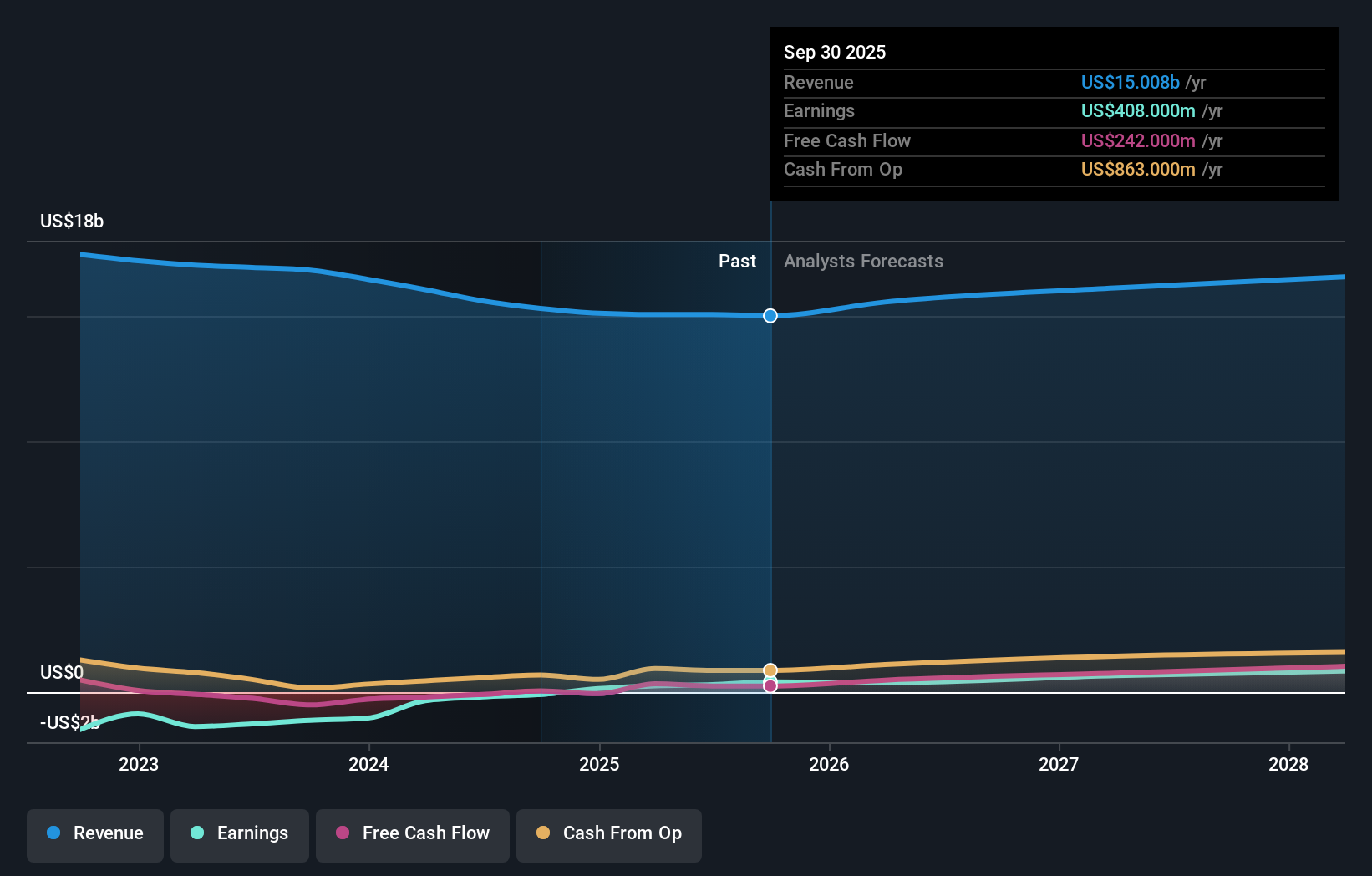Switch to the Analysts Forecasts section
This screenshot has width=1372, height=876.
point(863,261)
